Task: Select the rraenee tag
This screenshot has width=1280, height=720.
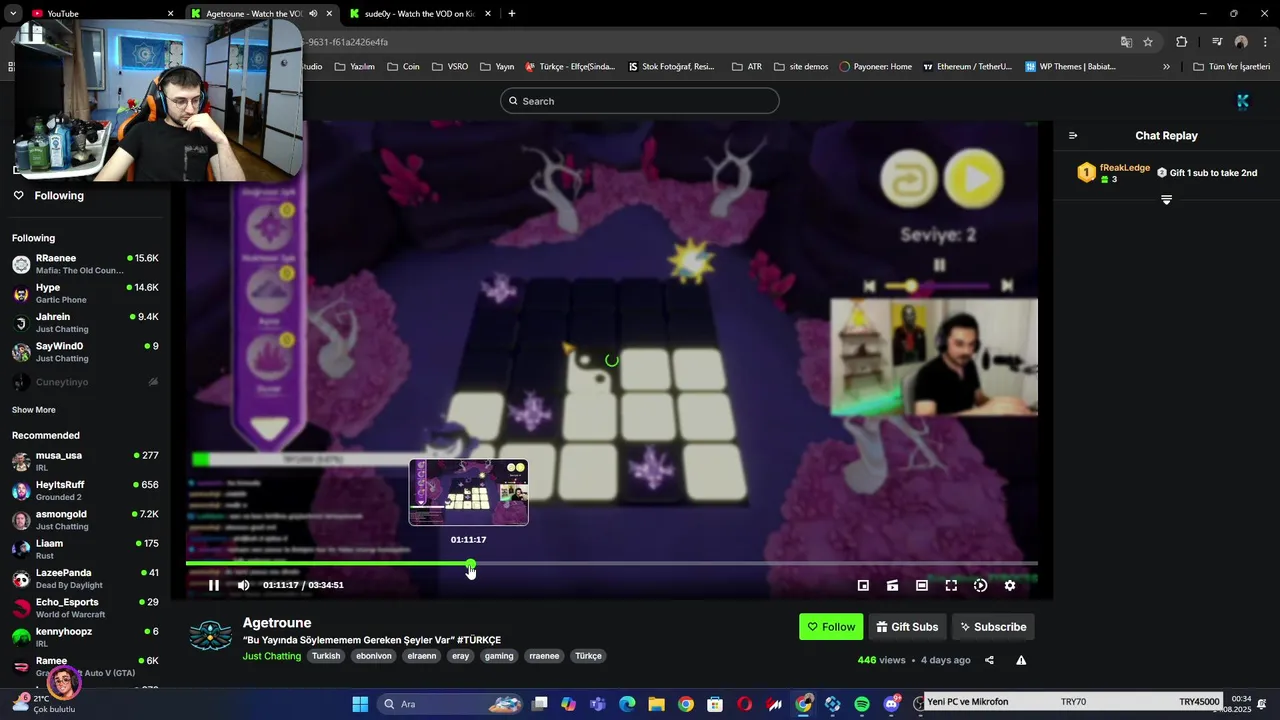Action: [544, 656]
